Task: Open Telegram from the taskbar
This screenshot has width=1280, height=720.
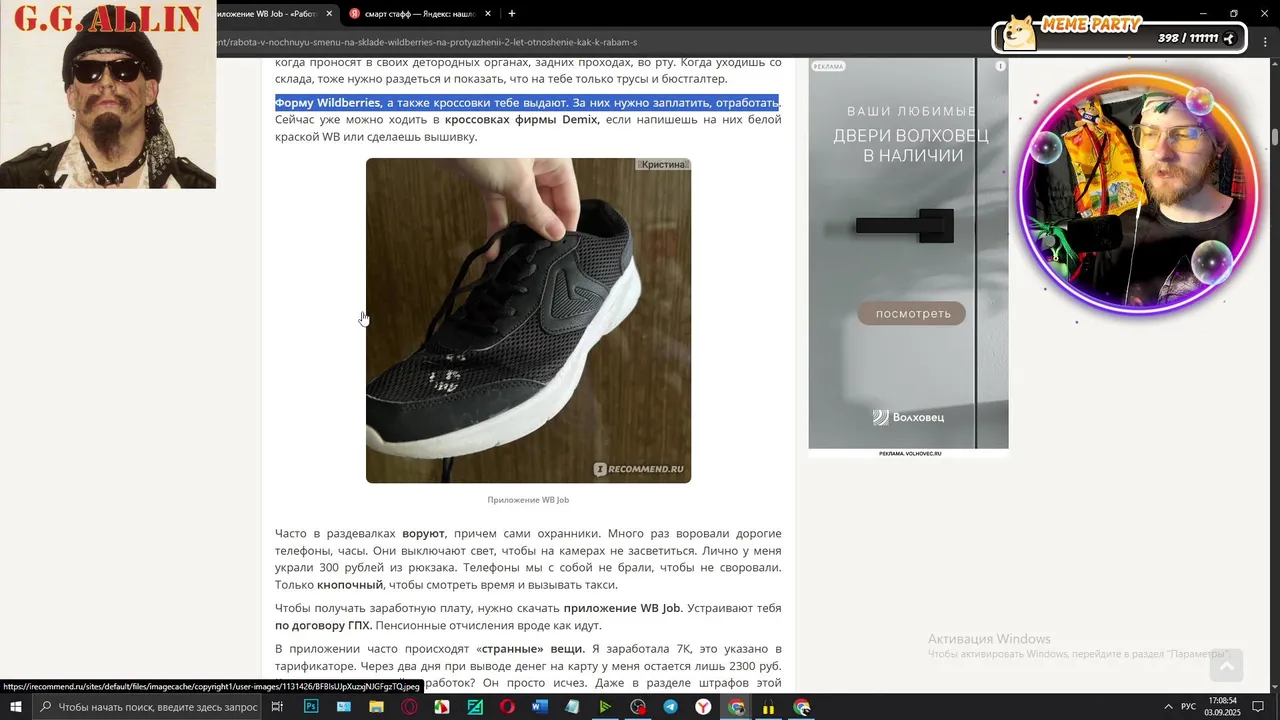Action: [x=670, y=707]
